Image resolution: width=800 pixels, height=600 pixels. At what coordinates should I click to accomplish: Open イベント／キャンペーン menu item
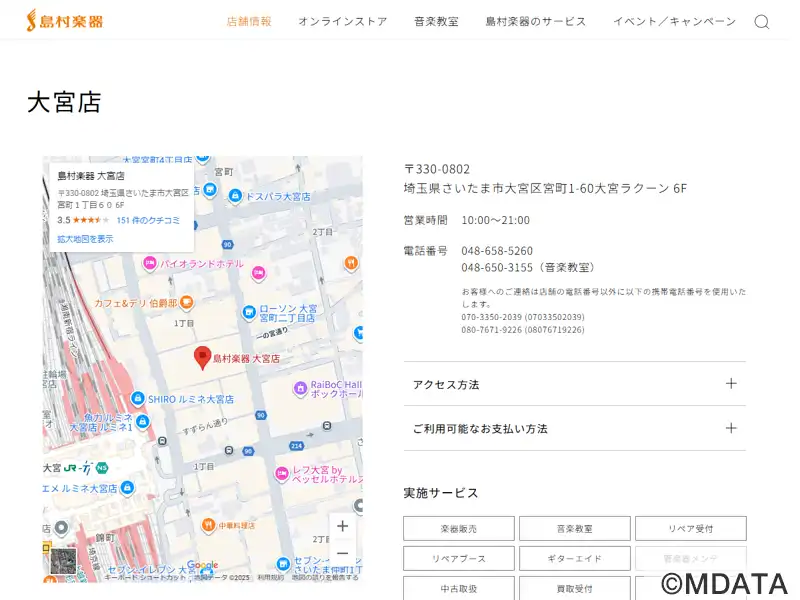click(674, 21)
